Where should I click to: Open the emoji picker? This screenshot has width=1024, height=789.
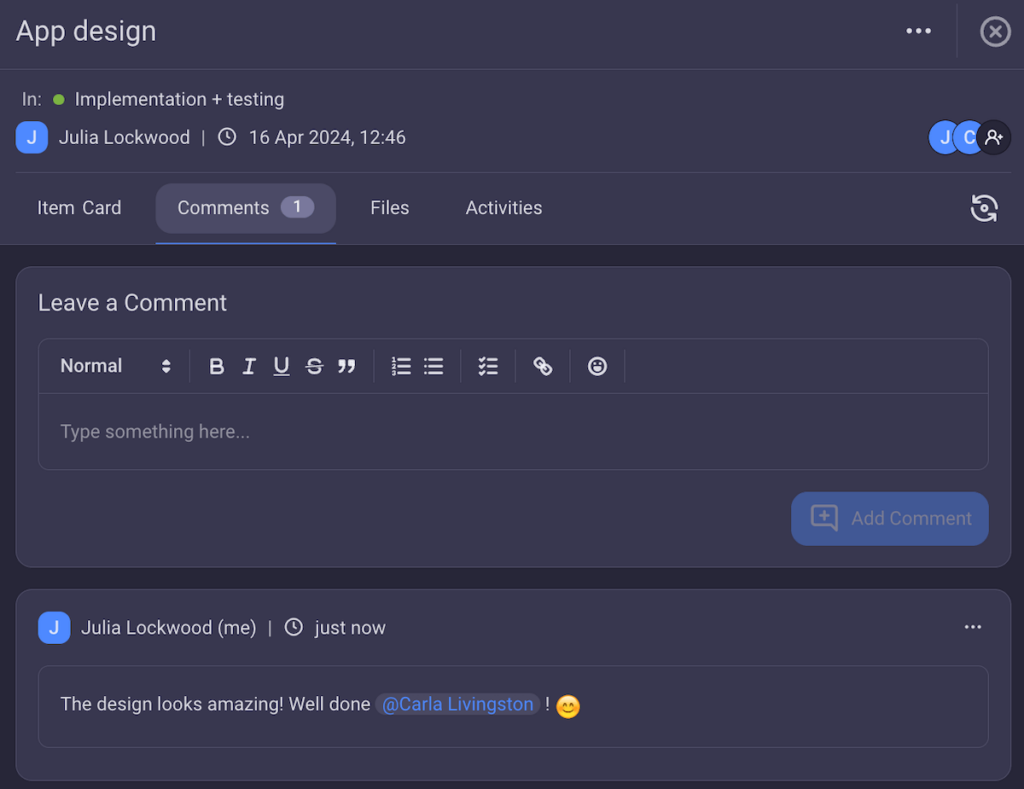click(597, 366)
